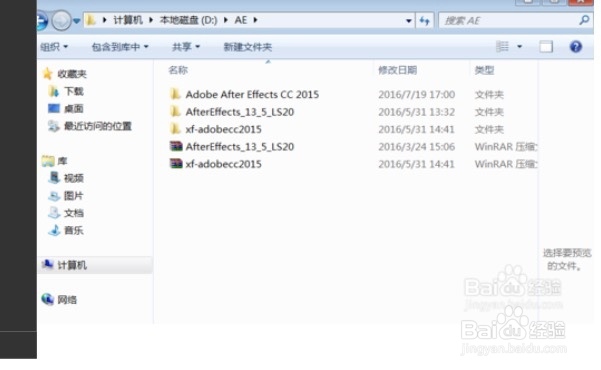This screenshot has width=601, height=370.
Task: Sort by the 名称 column header
Action: tap(178, 70)
